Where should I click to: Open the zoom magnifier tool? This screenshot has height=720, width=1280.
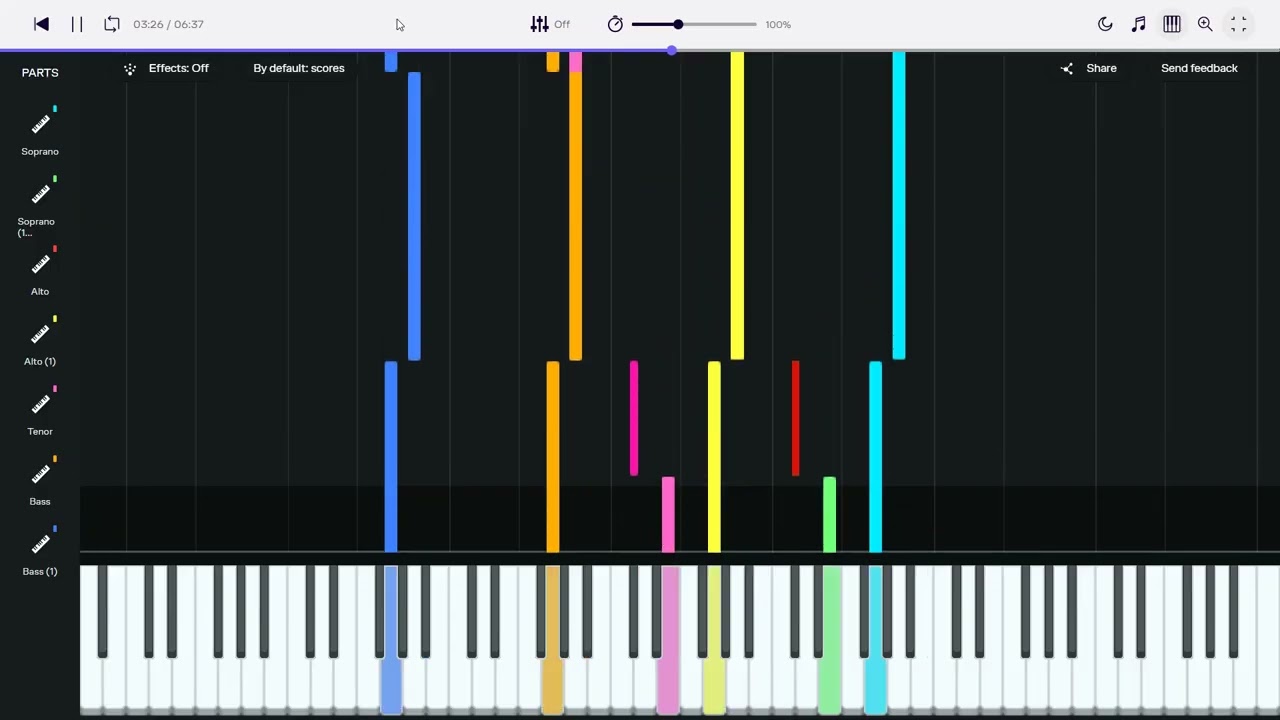(1205, 24)
